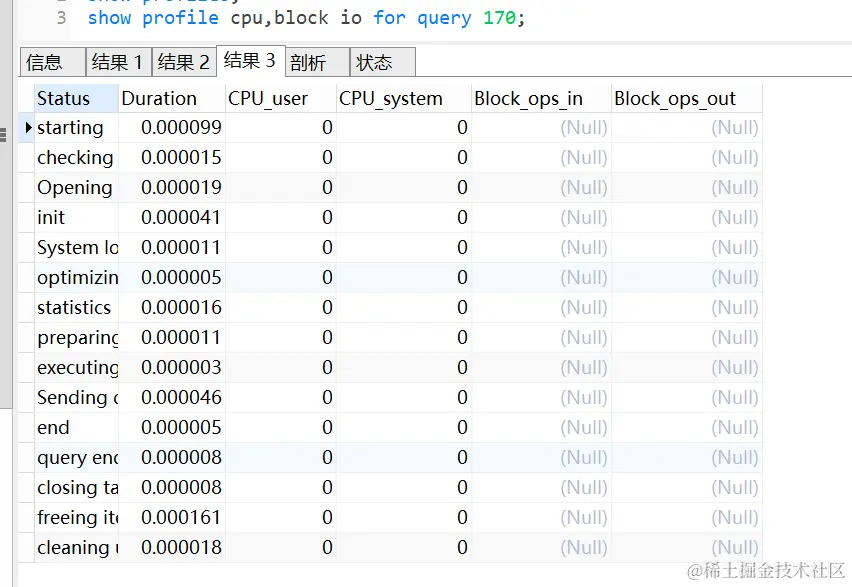The height and width of the screenshot is (587, 852).
Task: Select the 'executing' status cell
Action: coord(76,367)
